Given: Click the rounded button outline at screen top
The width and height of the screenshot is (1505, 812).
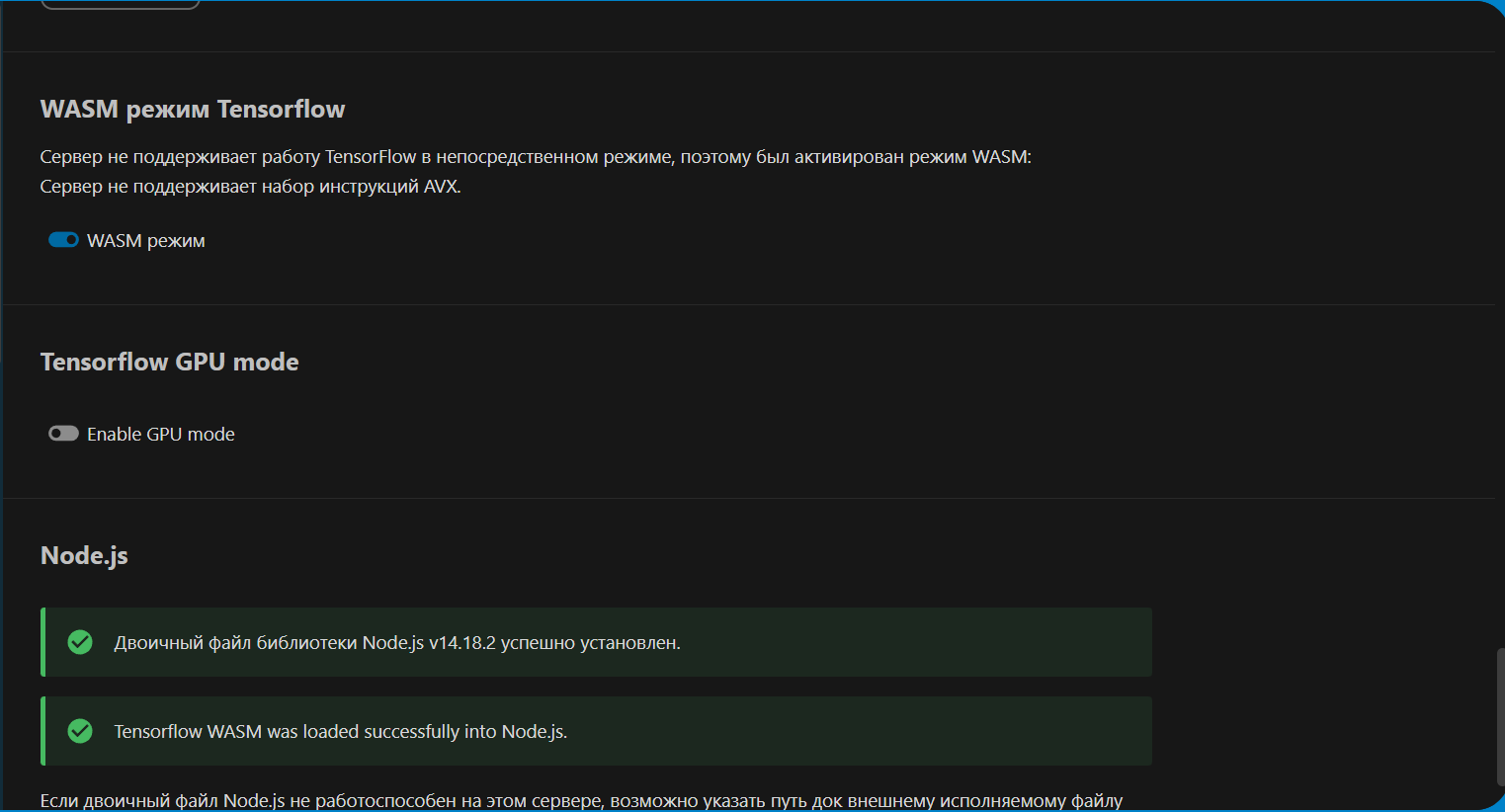Looking at the screenshot, I should (x=119, y=6).
